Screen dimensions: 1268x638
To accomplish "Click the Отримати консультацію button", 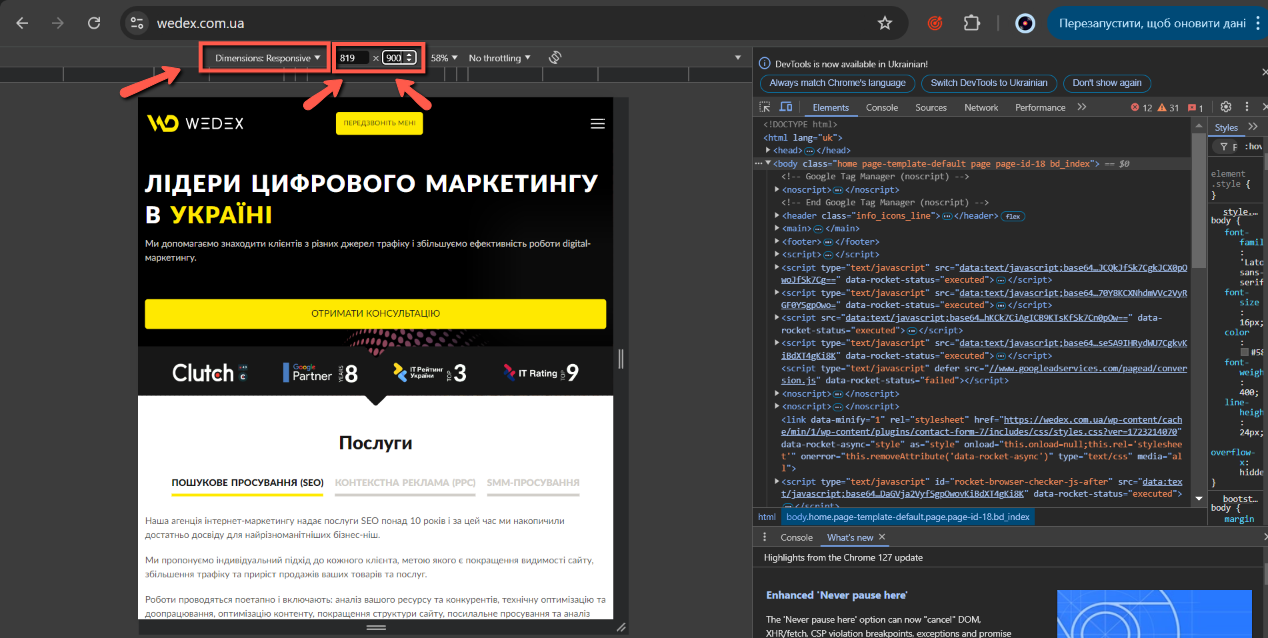I will point(375,313).
